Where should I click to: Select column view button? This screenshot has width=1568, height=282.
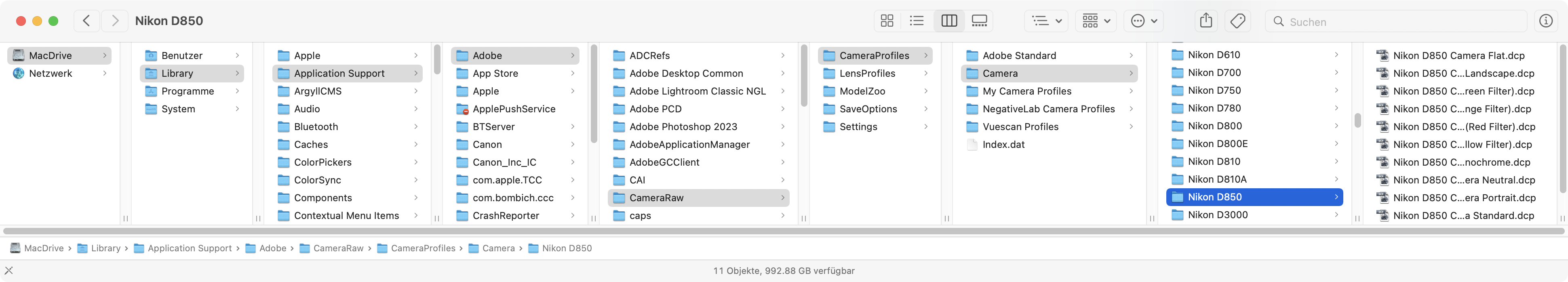tap(949, 21)
